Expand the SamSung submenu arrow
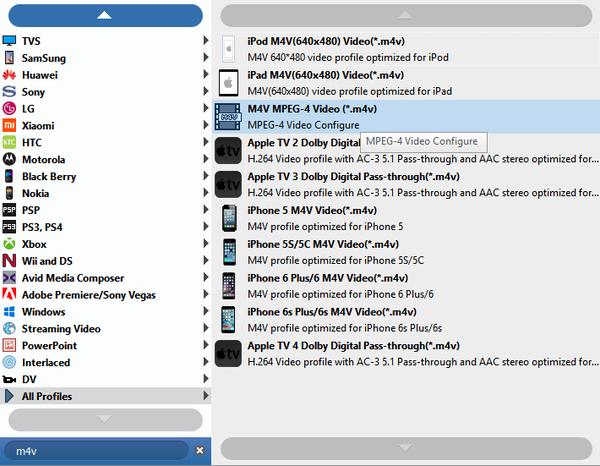Screen dimensions: 600x466 pyautogui.click(x=205, y=57)
